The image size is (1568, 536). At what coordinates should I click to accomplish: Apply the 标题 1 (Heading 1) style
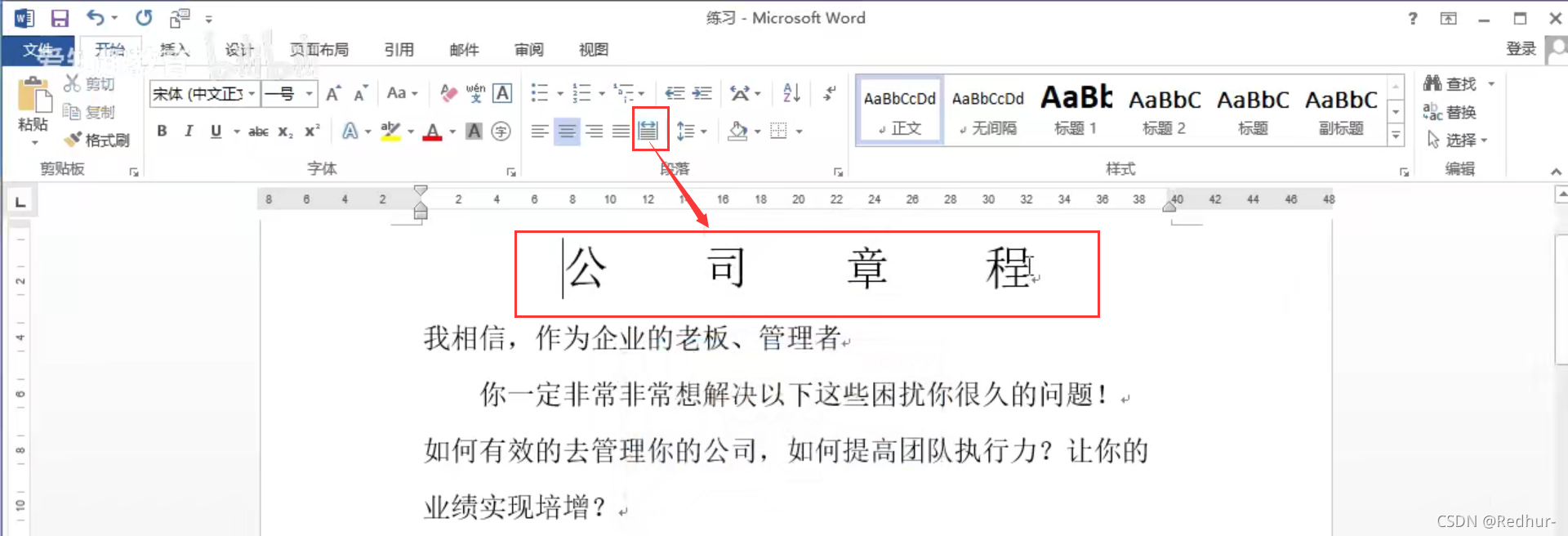[x=1076, y=111]
